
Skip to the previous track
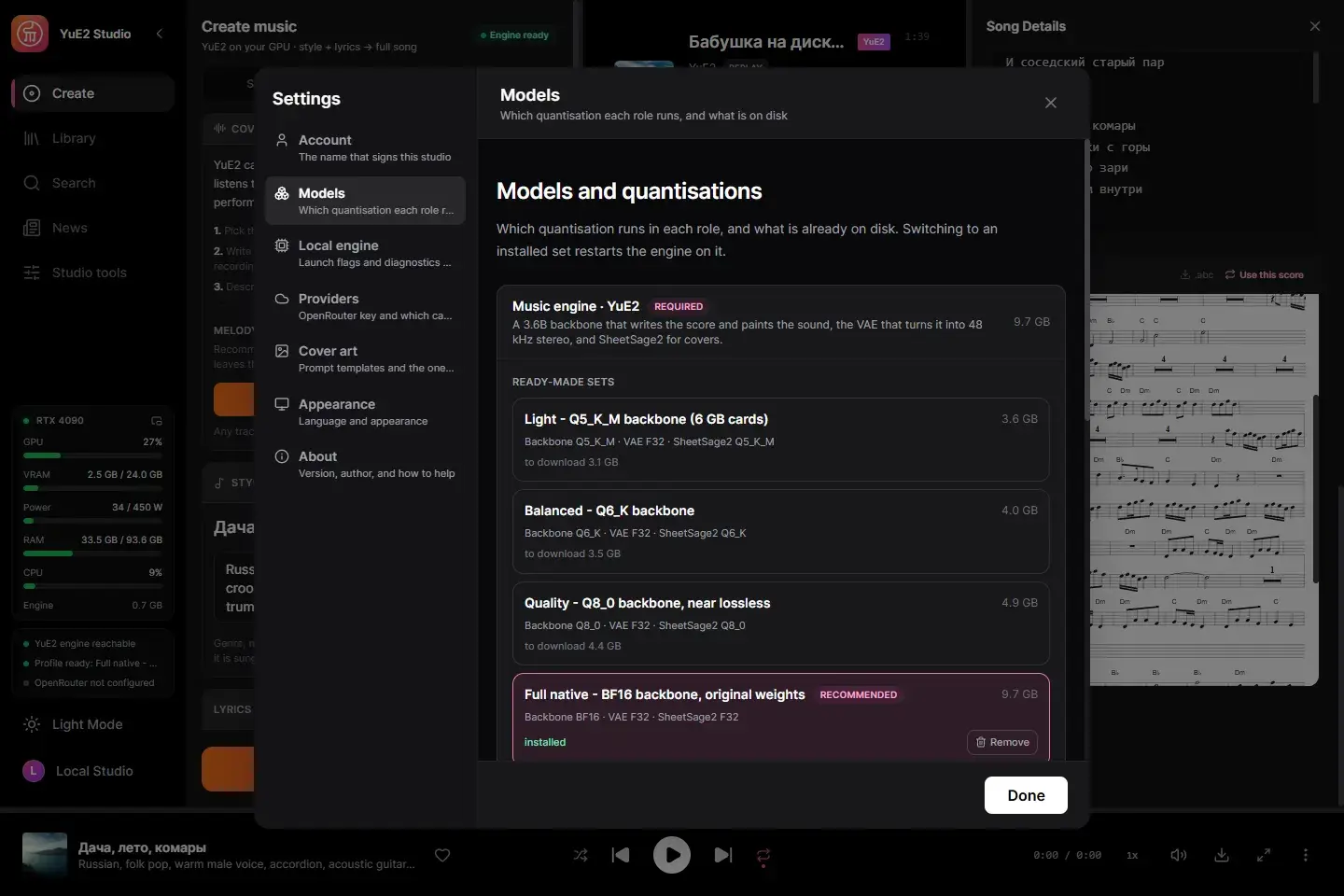click(621, 855)
